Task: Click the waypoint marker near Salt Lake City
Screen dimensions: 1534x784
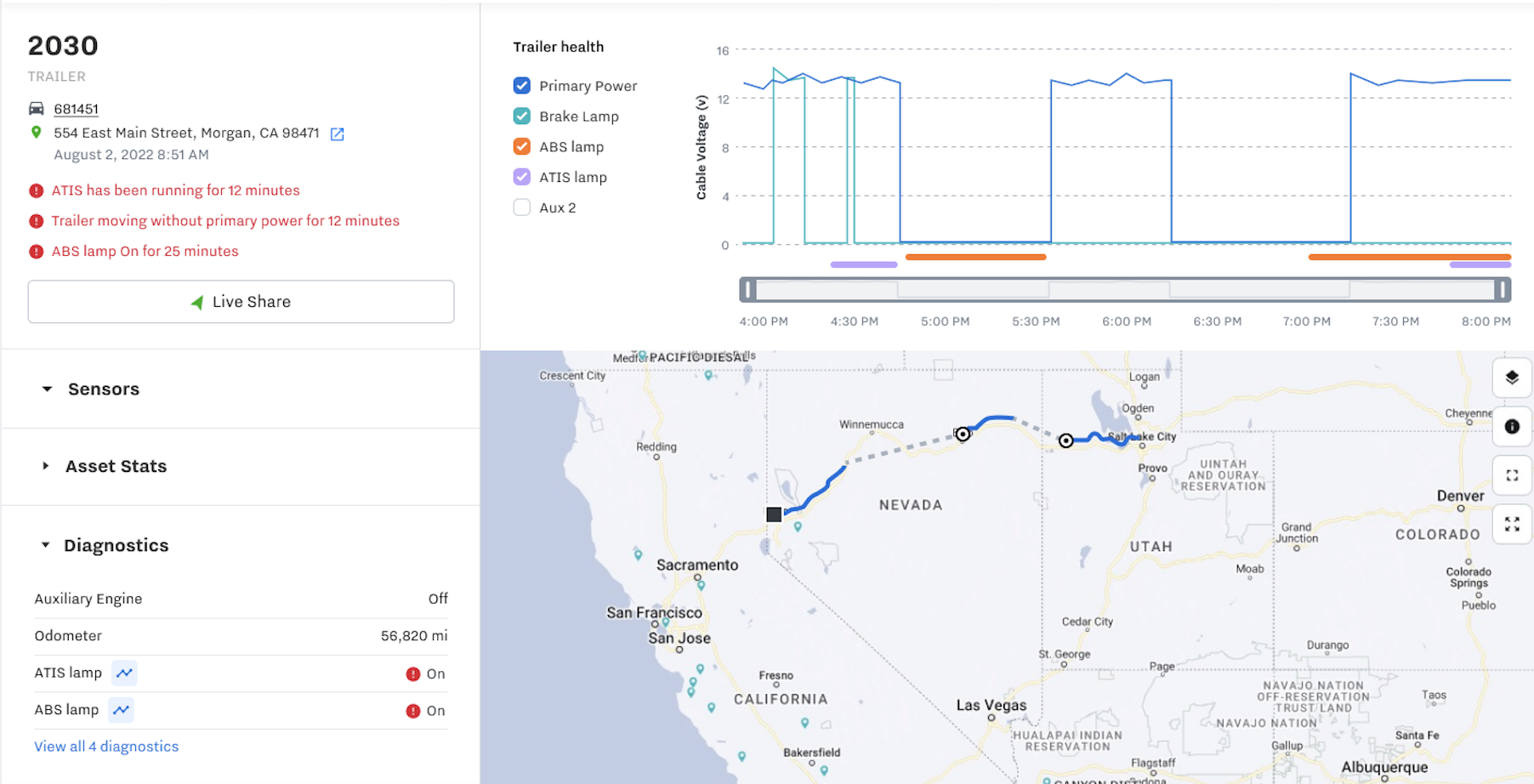Action: (1065, 440)
